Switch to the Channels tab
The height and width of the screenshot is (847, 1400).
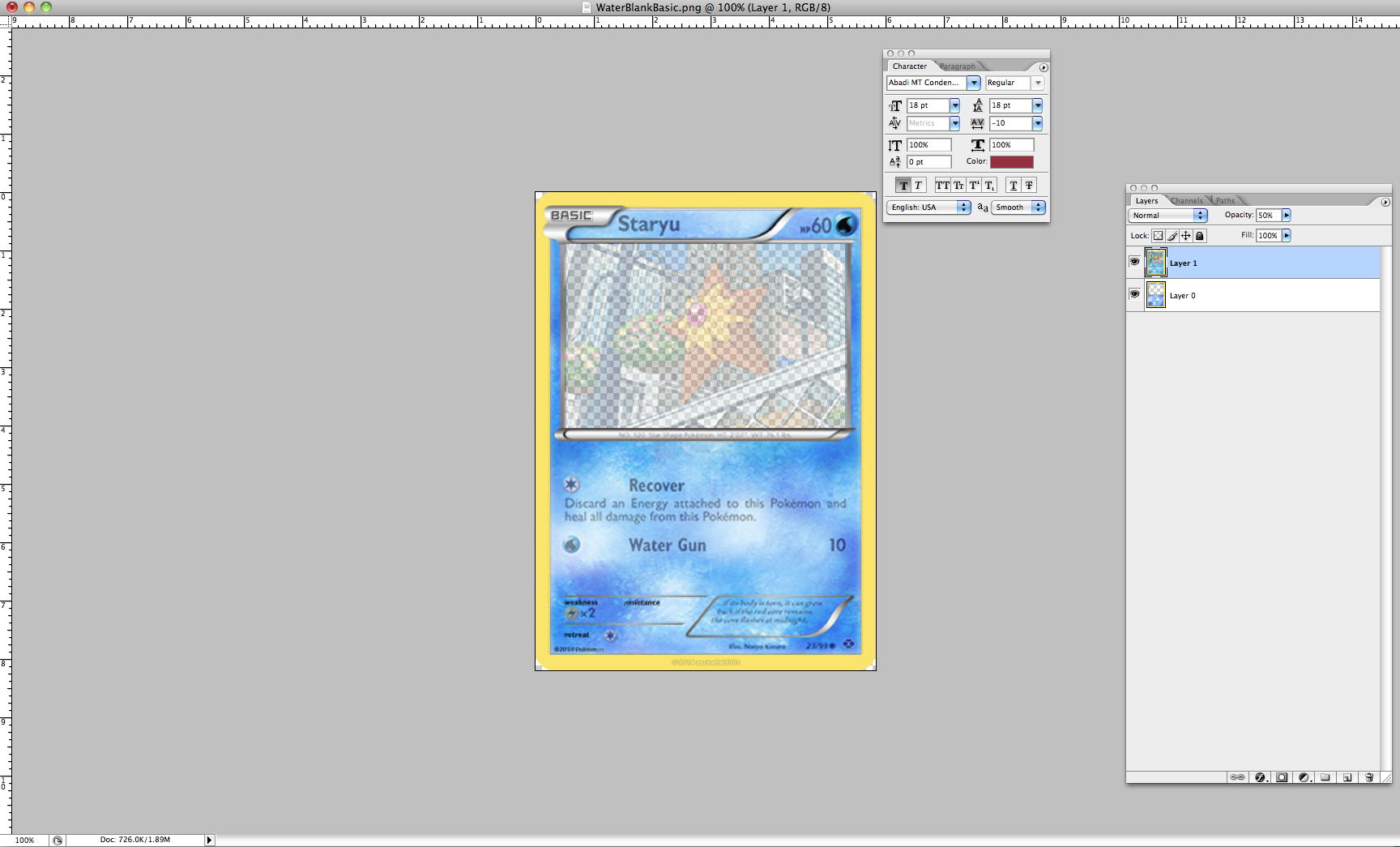point(1187,201)
